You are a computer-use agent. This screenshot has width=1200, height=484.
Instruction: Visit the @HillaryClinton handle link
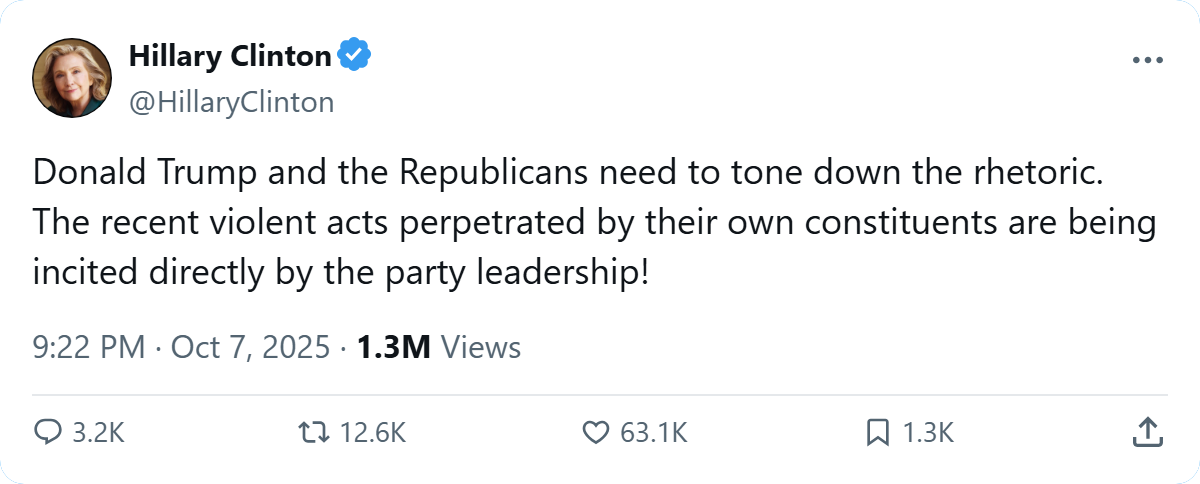(x=231, y=102)
